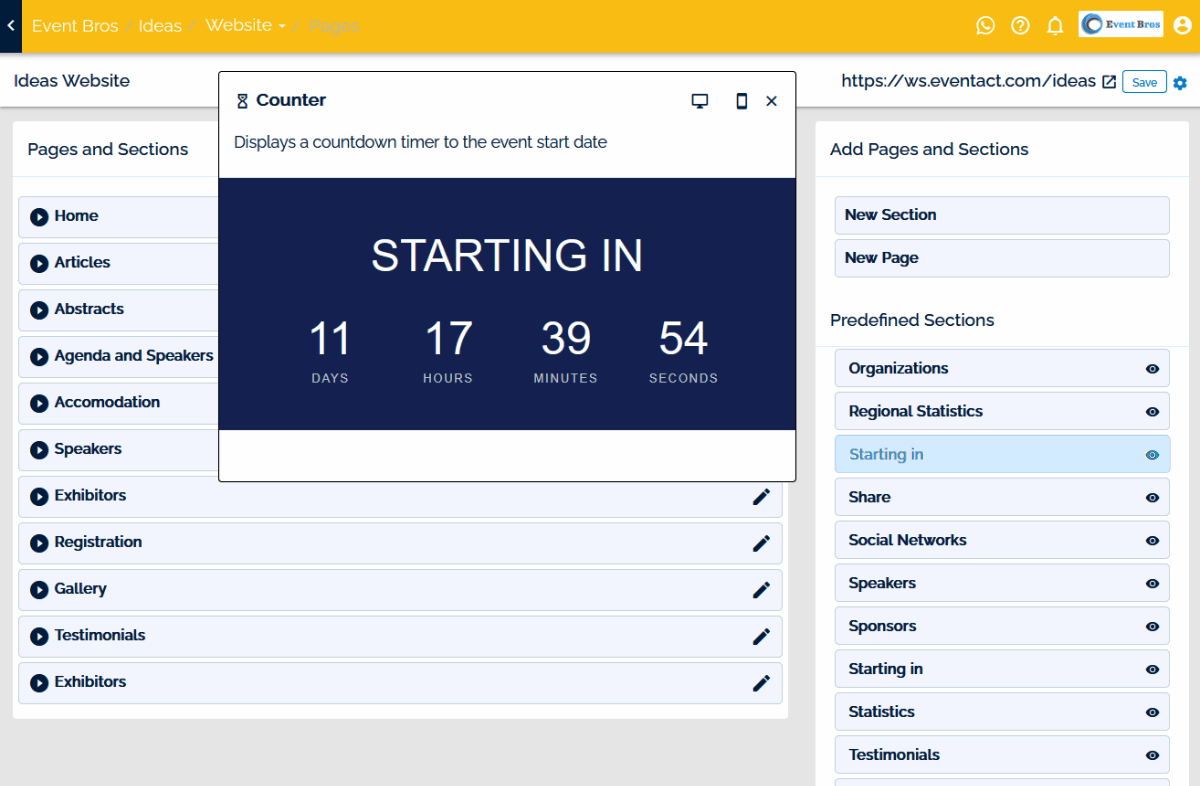
Task: Open the Website dropdown in breadcrumb
Action: point(246,26)
